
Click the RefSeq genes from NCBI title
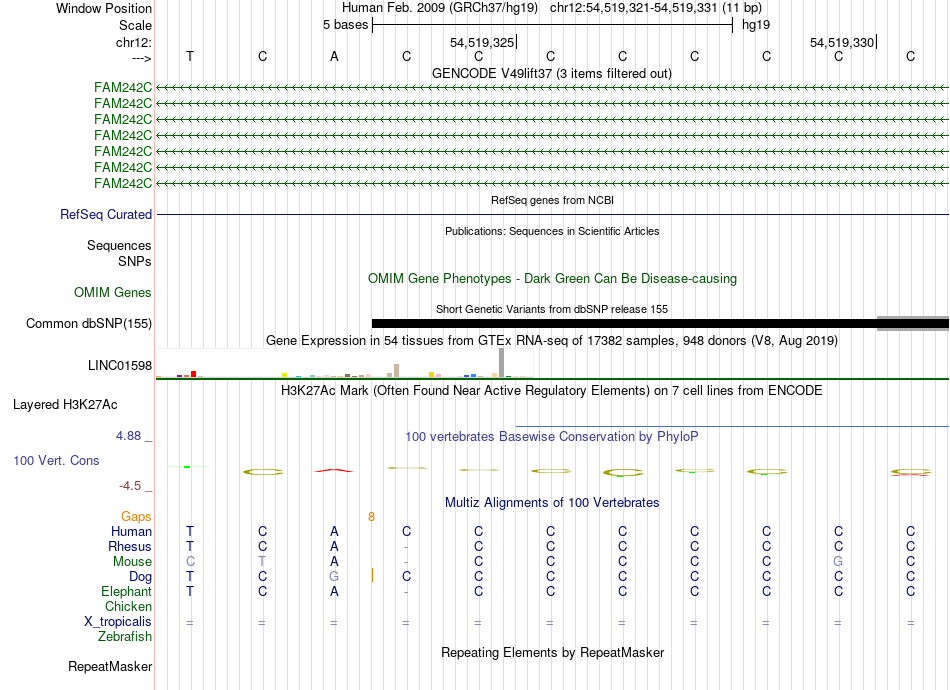552,200
